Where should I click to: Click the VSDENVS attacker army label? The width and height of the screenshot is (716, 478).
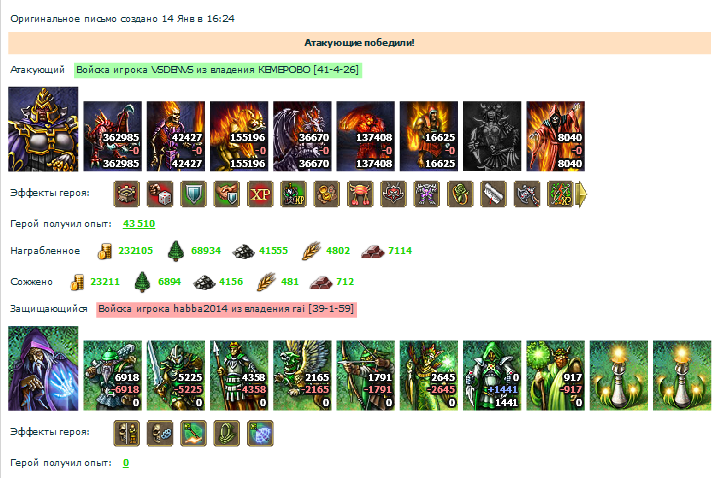pyautogui.click(x=218, y=70)
